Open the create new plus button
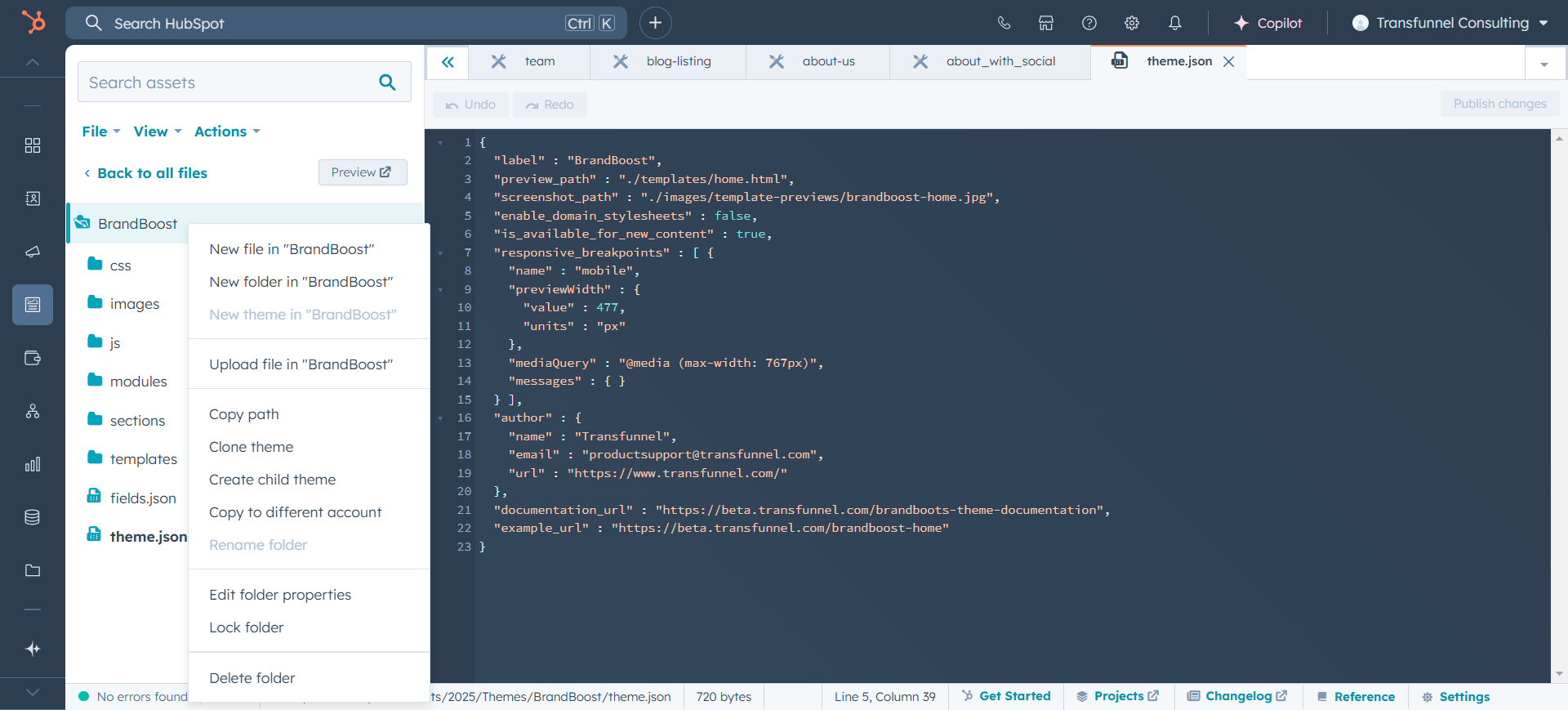The height and width of the screenshot is (710, 1568). (655, 23)
